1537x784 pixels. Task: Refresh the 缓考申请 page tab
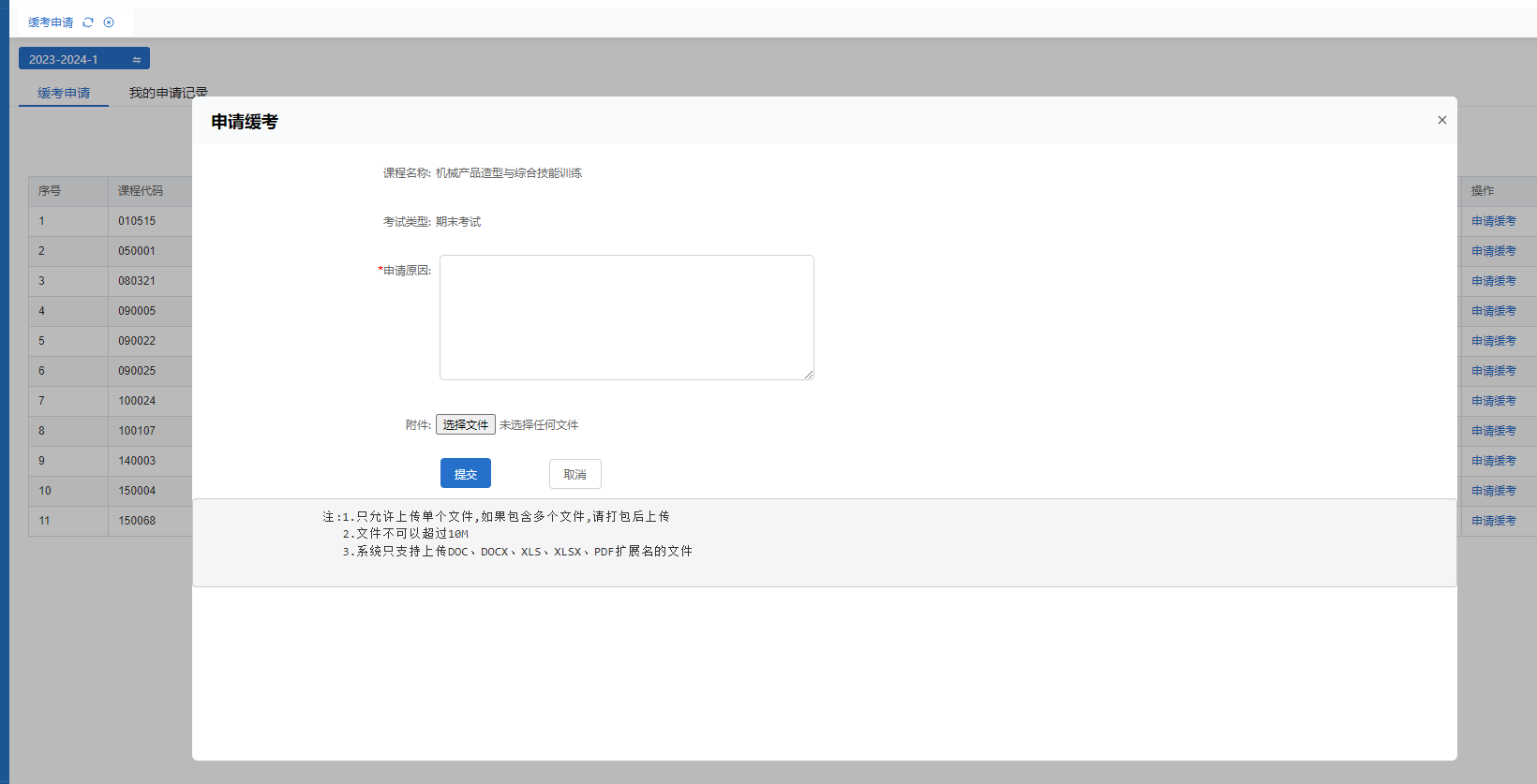(x=88, y=22)
